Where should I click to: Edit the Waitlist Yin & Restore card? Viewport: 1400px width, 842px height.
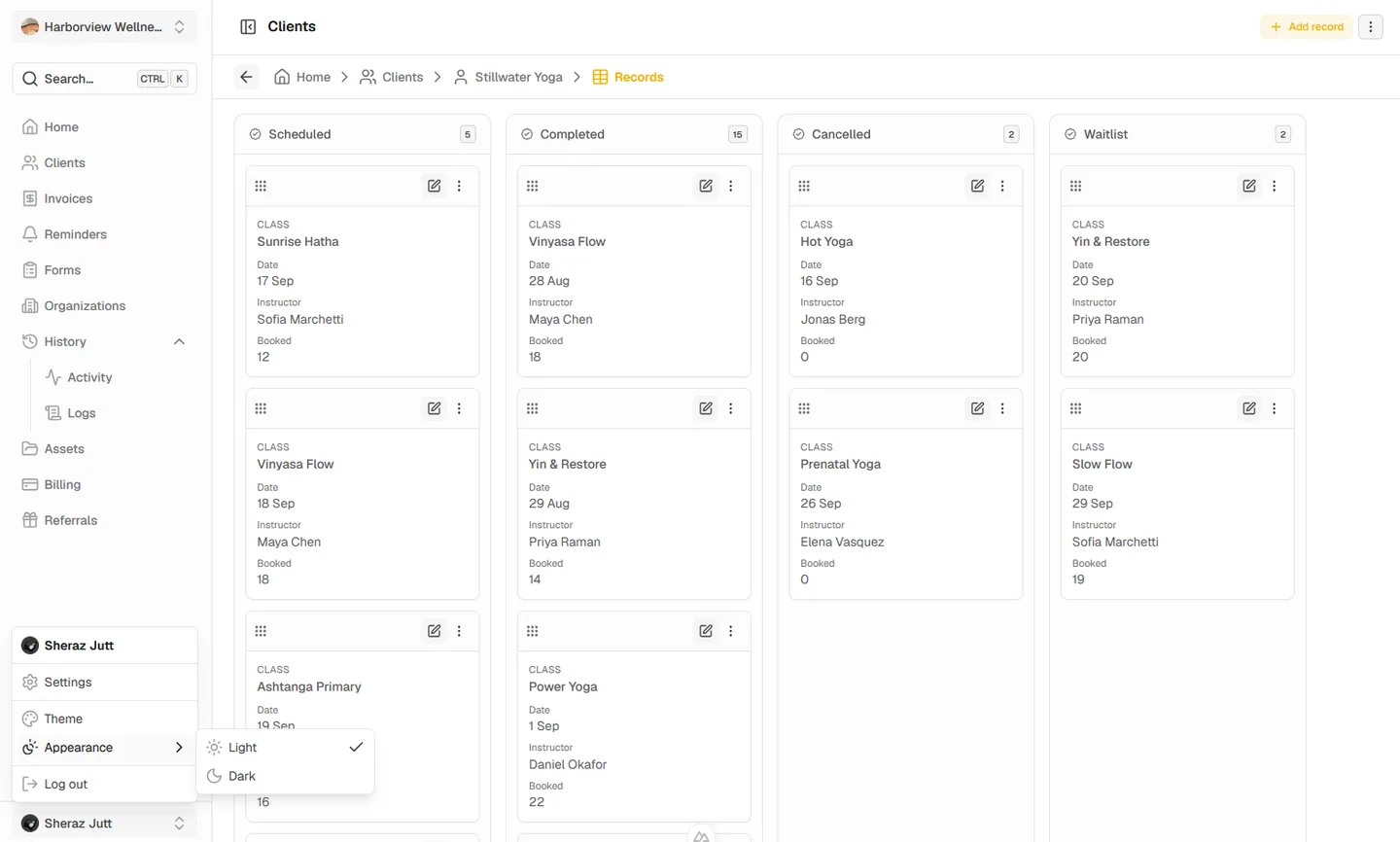pyautogui.click(x=1249, y=186)
